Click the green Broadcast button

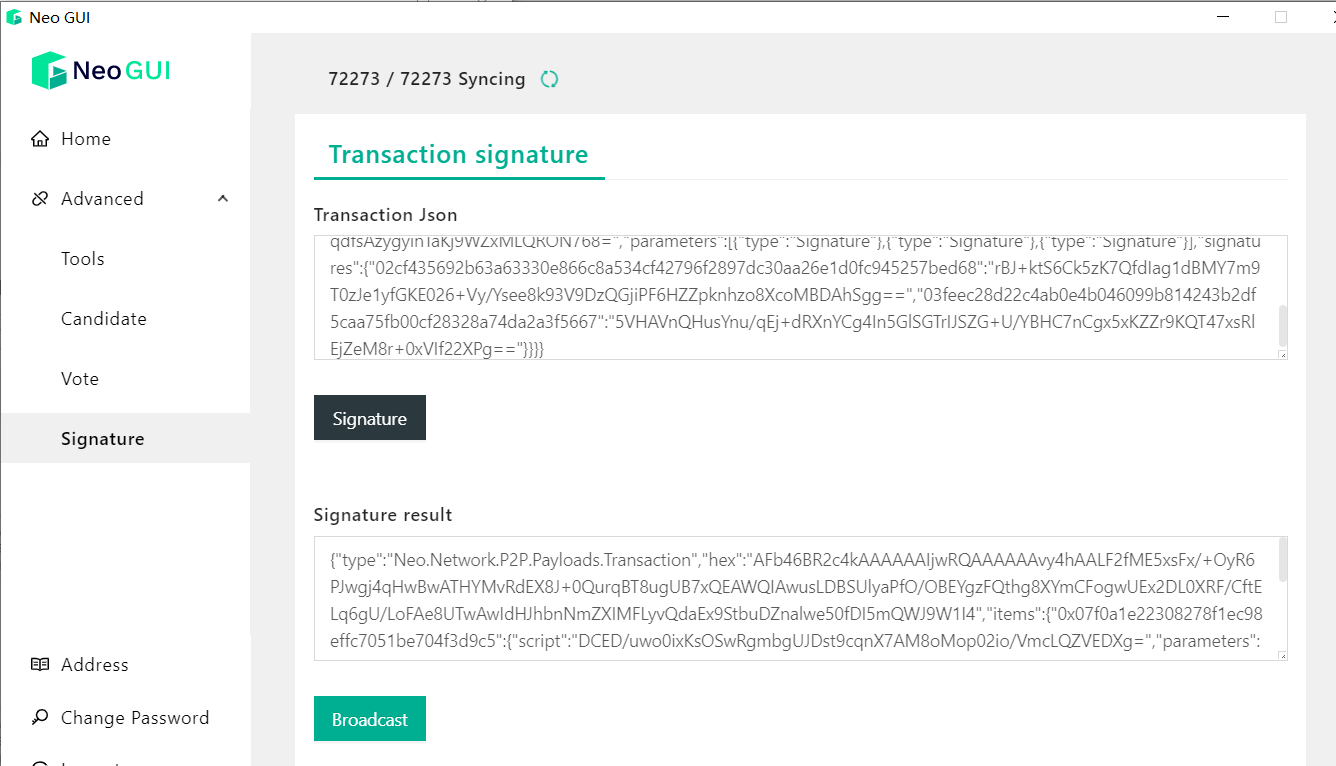[370, 719]
